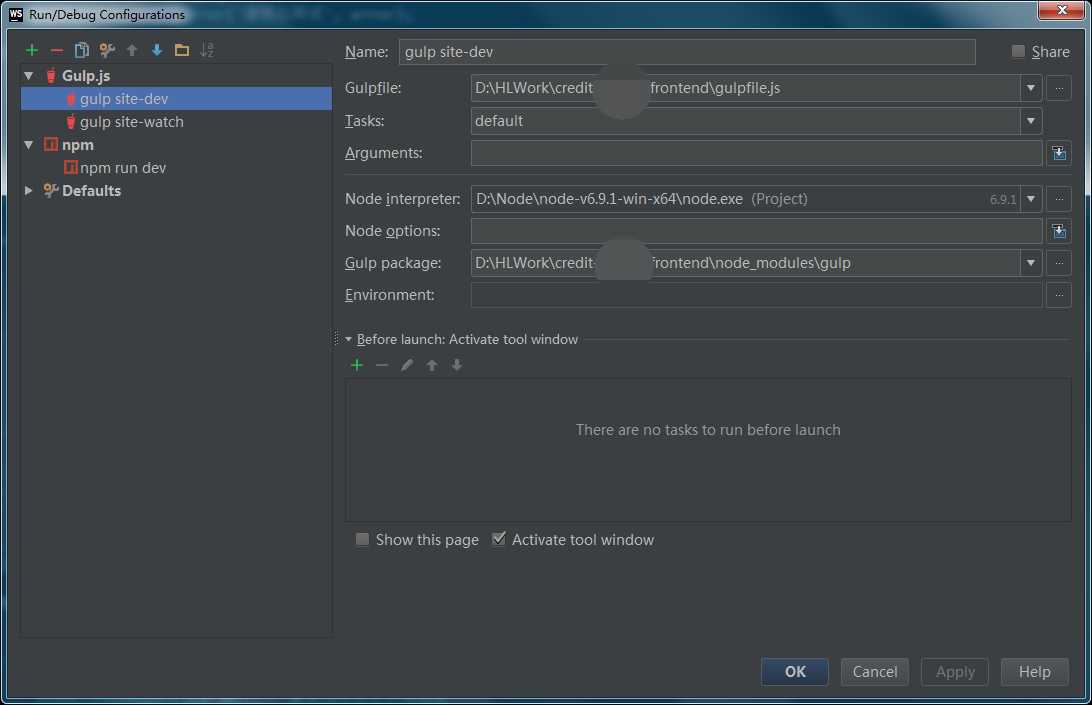Click the Tasks field showing default
Image resolution: width=1092 pixels, height=705 pixels.
[x=745, y=121]
